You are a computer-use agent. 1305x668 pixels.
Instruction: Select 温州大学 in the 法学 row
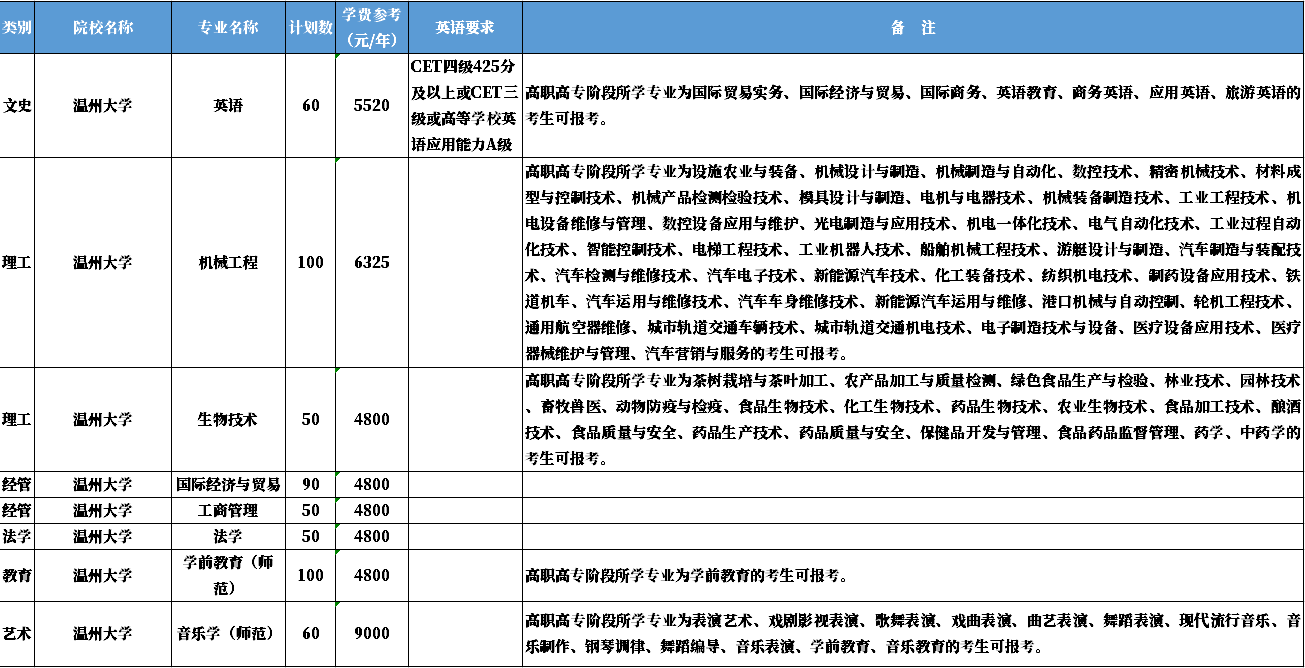(103, 537)
